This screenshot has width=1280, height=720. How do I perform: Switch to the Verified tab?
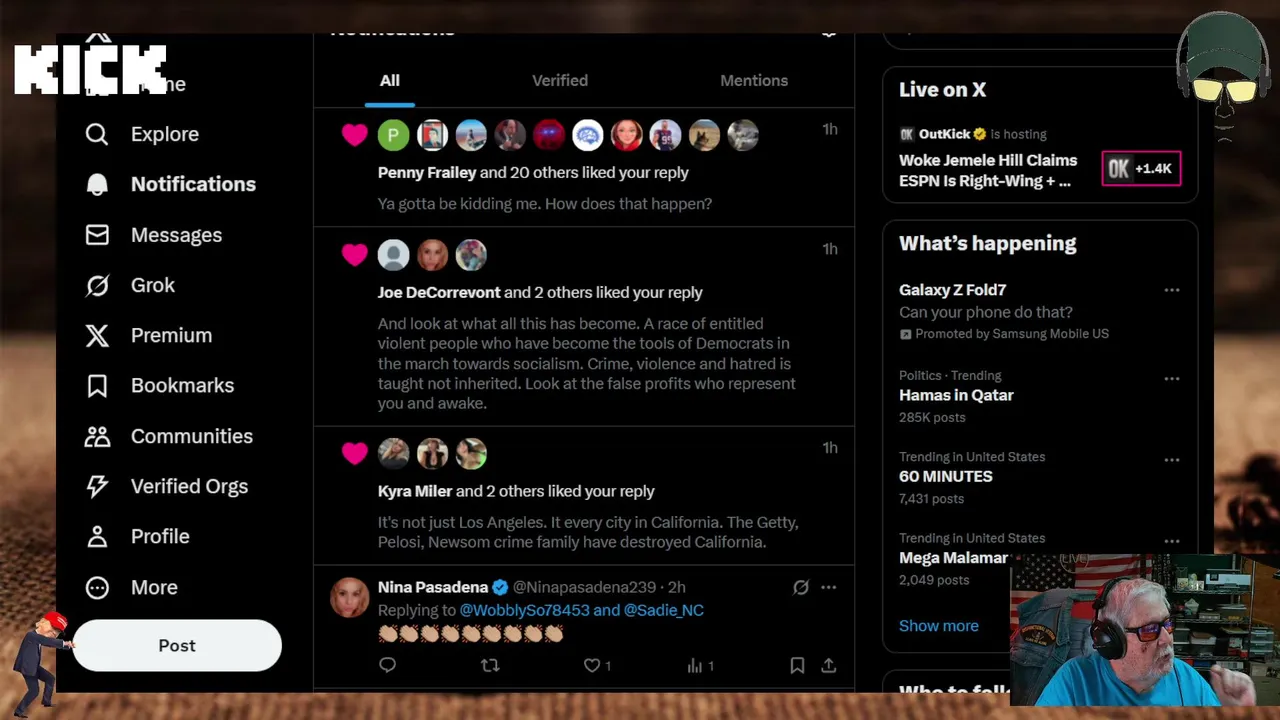(x=560, y=80)
